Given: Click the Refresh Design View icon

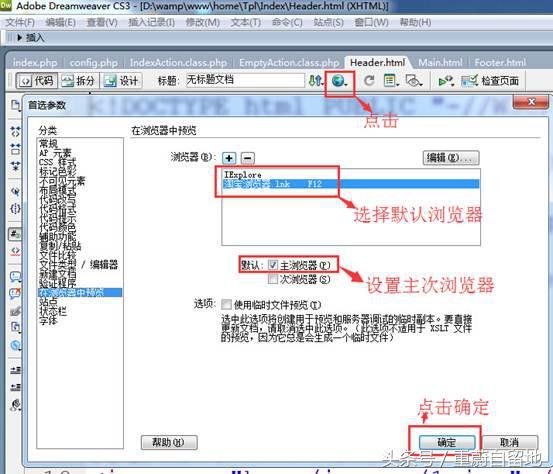Looking at the screenshot, I should (x=369, y=81).
